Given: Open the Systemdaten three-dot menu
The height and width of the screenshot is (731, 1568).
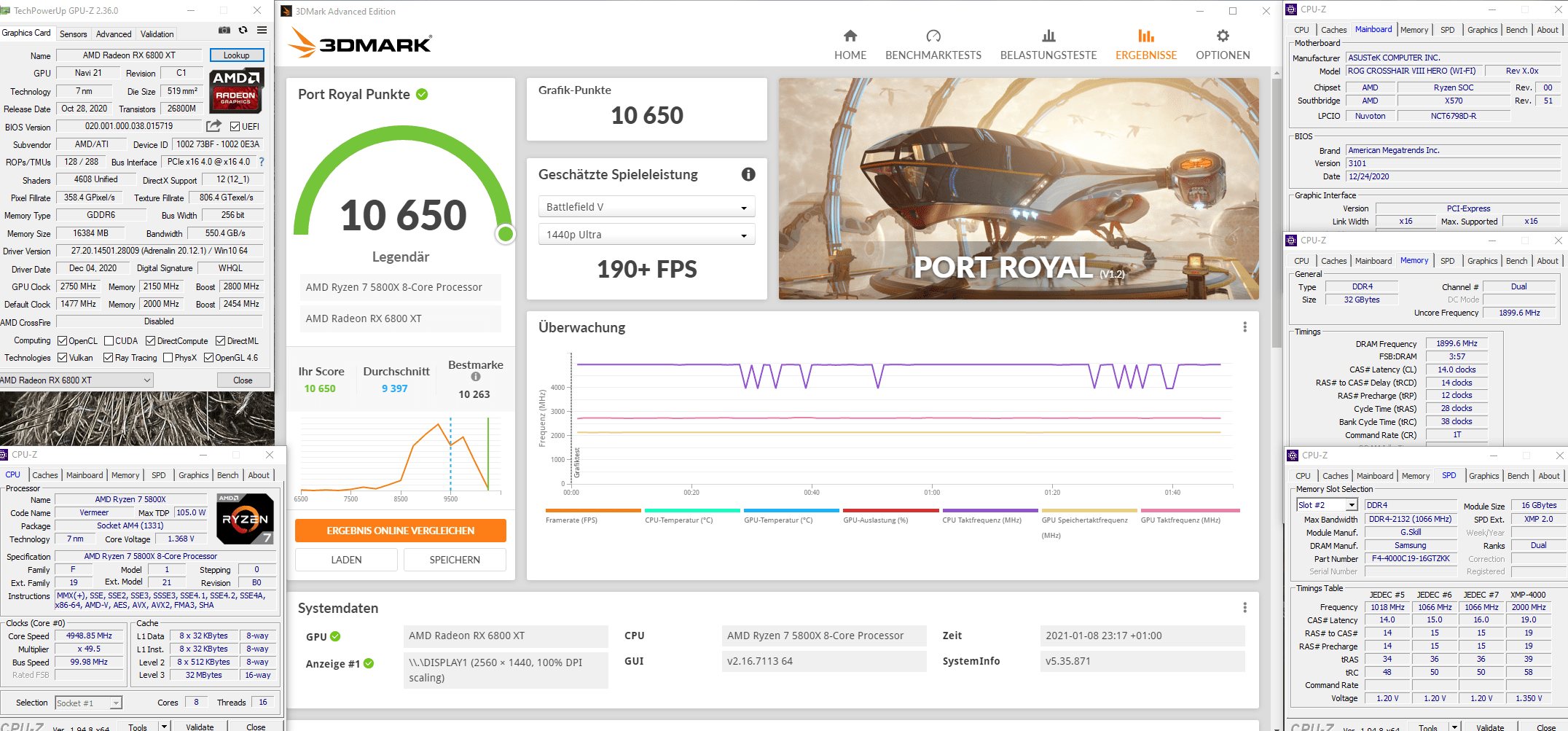Looking at the screenshot, I should pos(1244,608).
